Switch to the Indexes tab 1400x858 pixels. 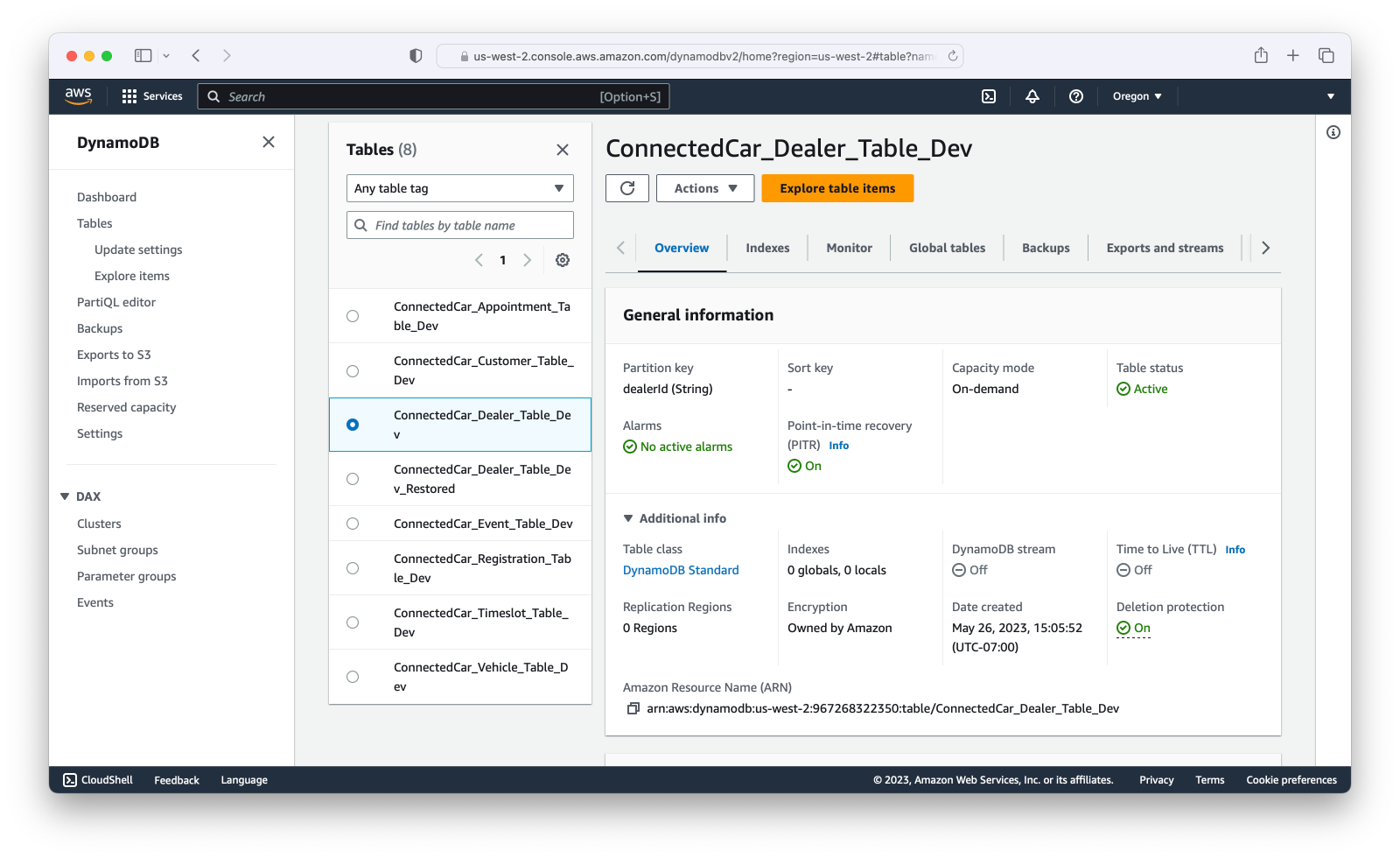pos(767,248)
